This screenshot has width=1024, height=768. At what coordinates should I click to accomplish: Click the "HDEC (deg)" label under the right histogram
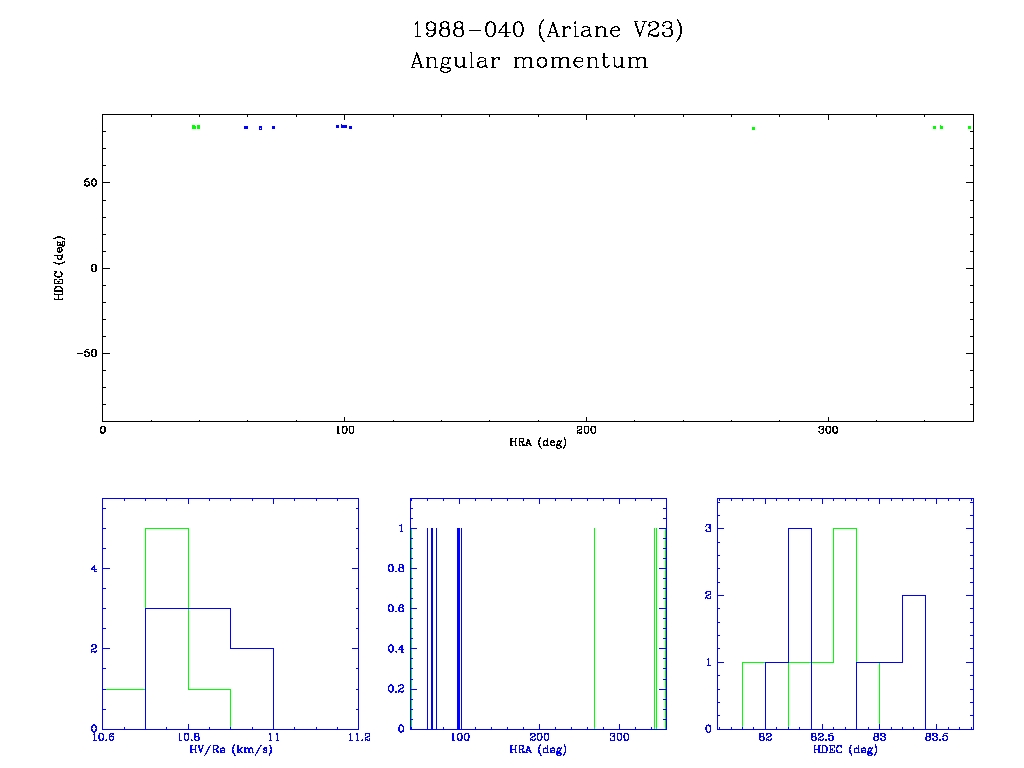click(x=846, y=749)
